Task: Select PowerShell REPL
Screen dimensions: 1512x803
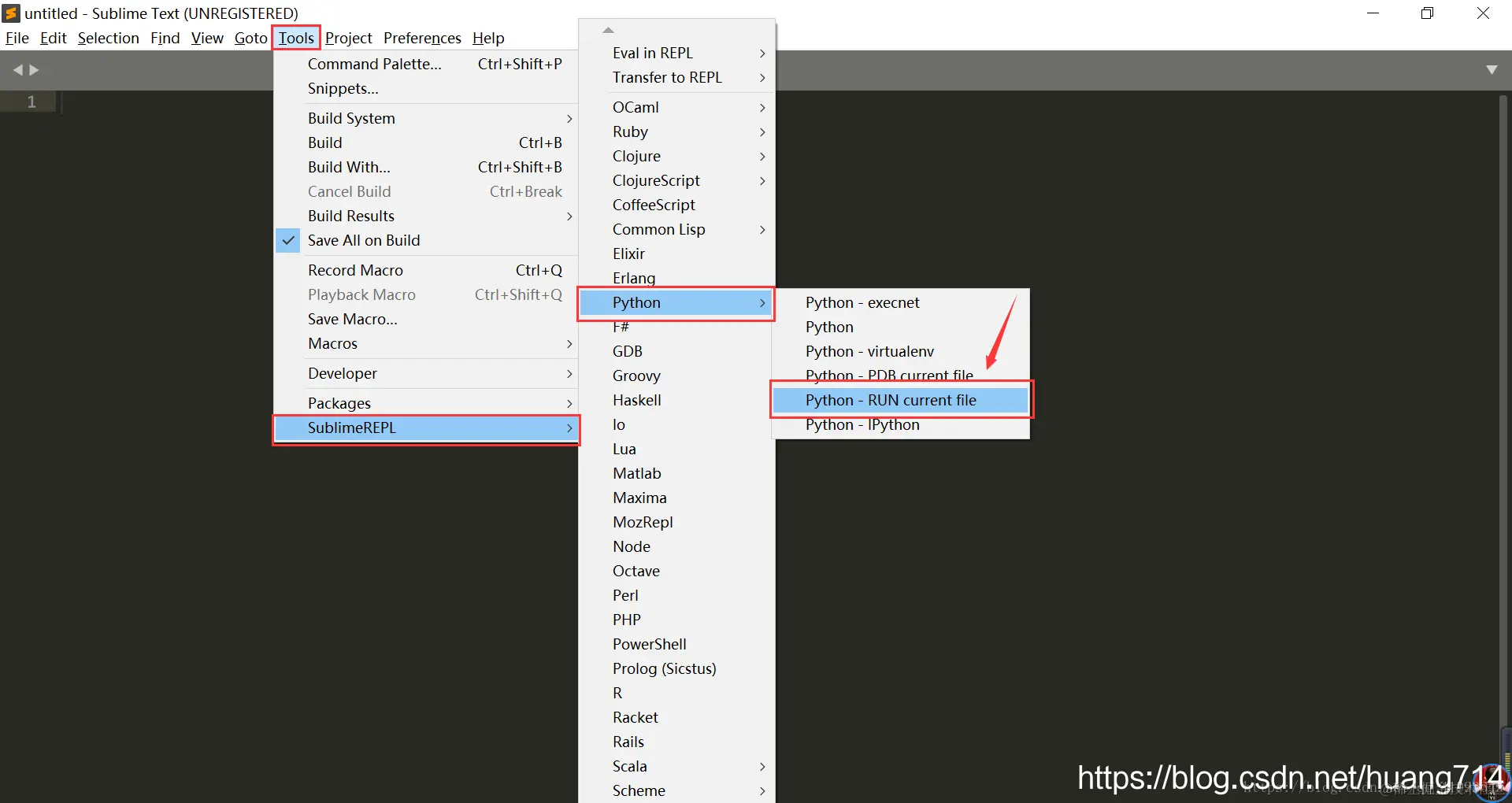Action: [x=676, y=644]
